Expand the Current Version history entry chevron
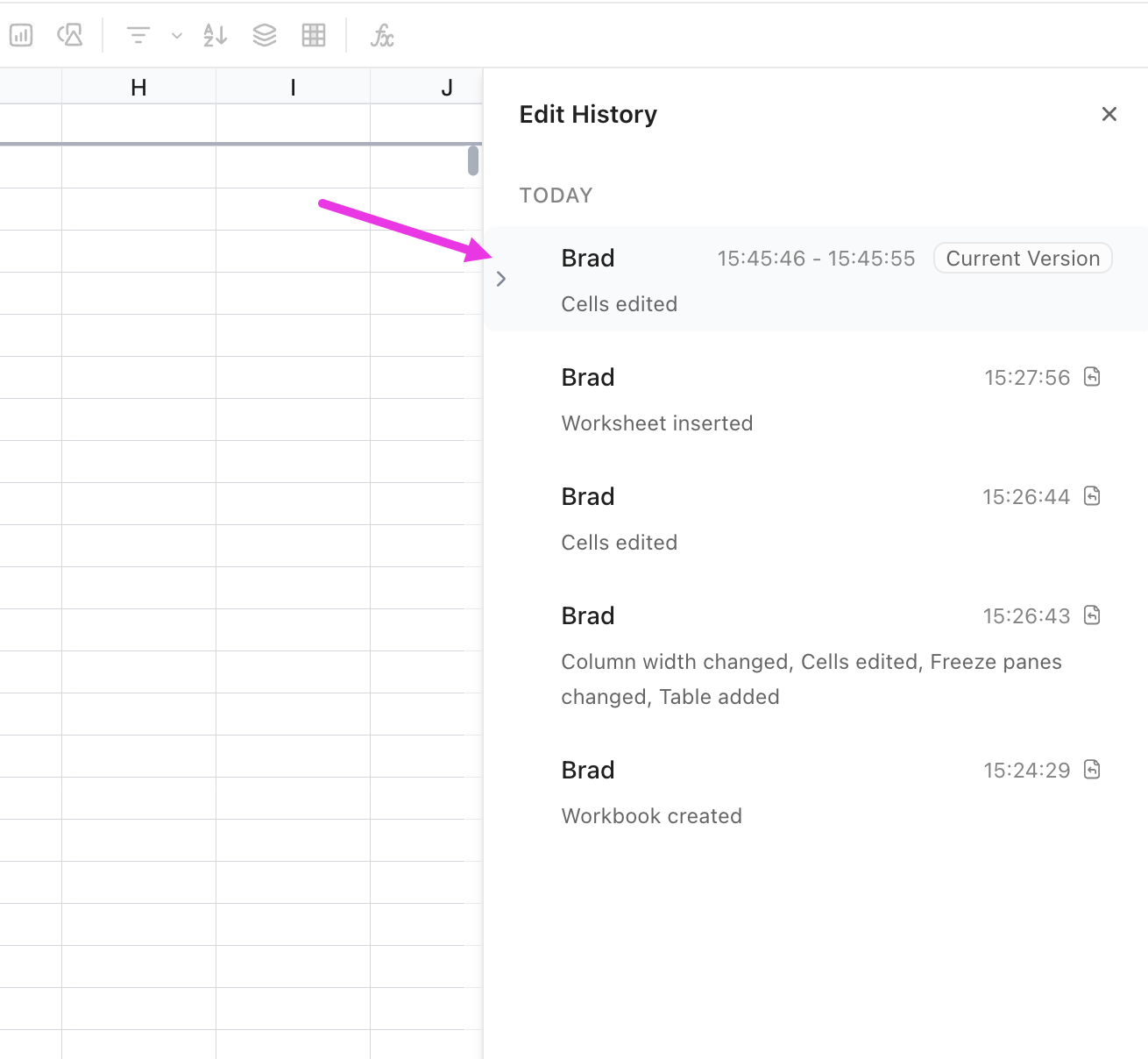 (501, 279)
